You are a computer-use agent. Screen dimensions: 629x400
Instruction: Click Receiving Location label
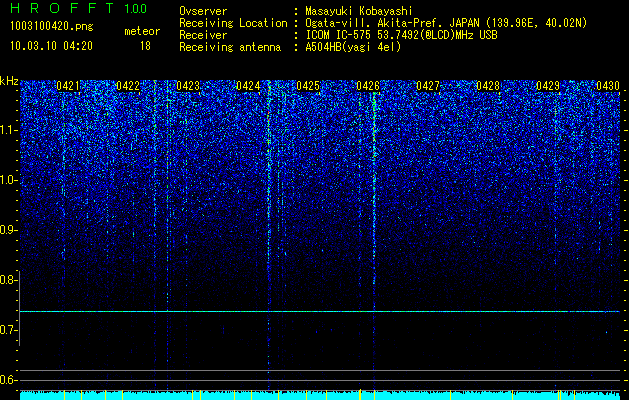(x=233, y=23)
